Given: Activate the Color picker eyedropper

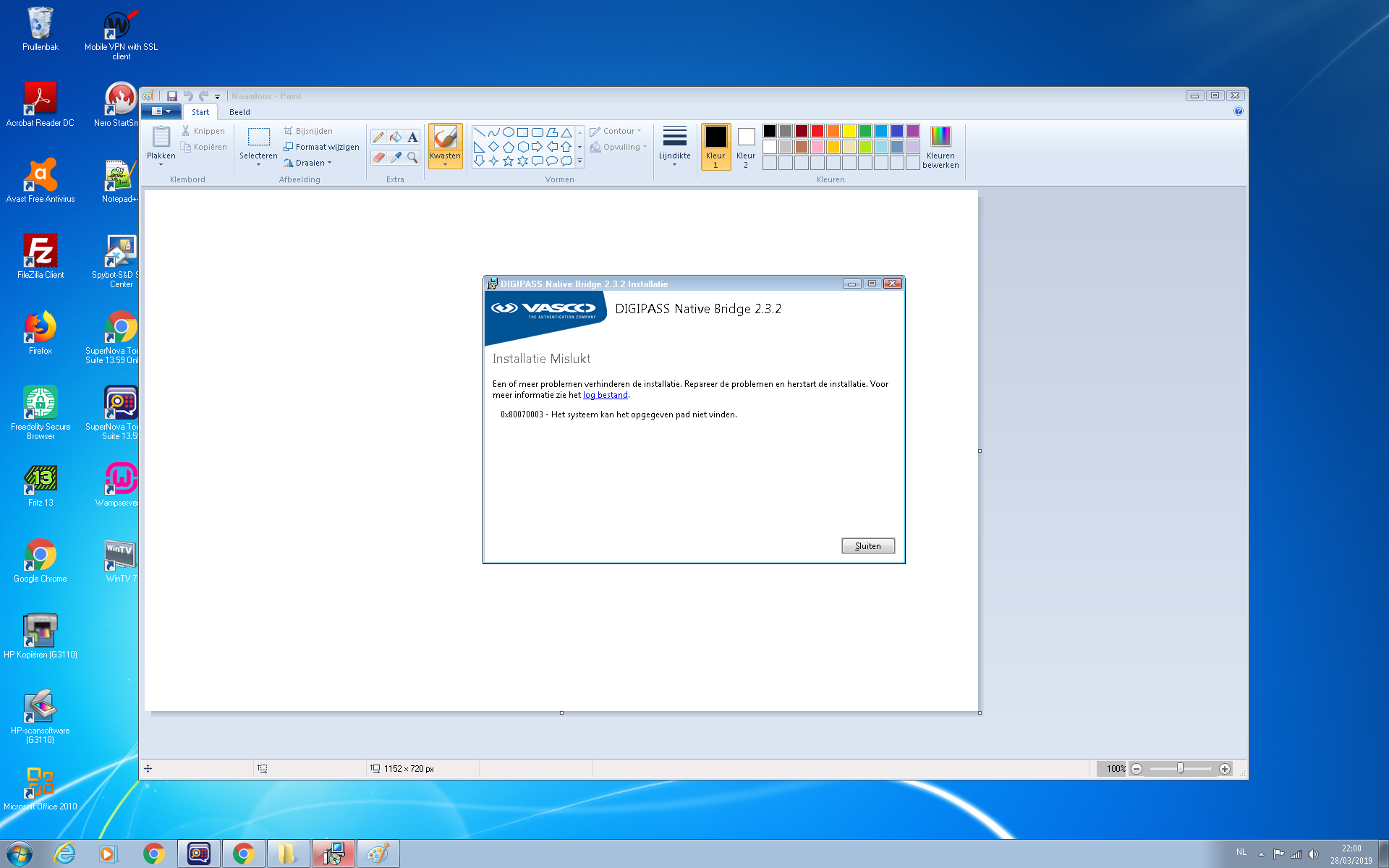Looking at the screenshot, I should [395, 157].
